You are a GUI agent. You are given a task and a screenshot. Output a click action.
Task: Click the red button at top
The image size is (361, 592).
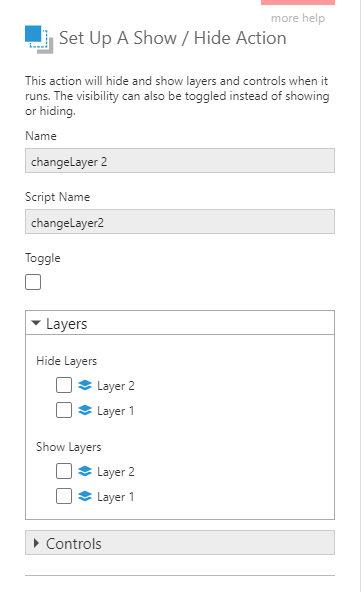click(298, 2)
